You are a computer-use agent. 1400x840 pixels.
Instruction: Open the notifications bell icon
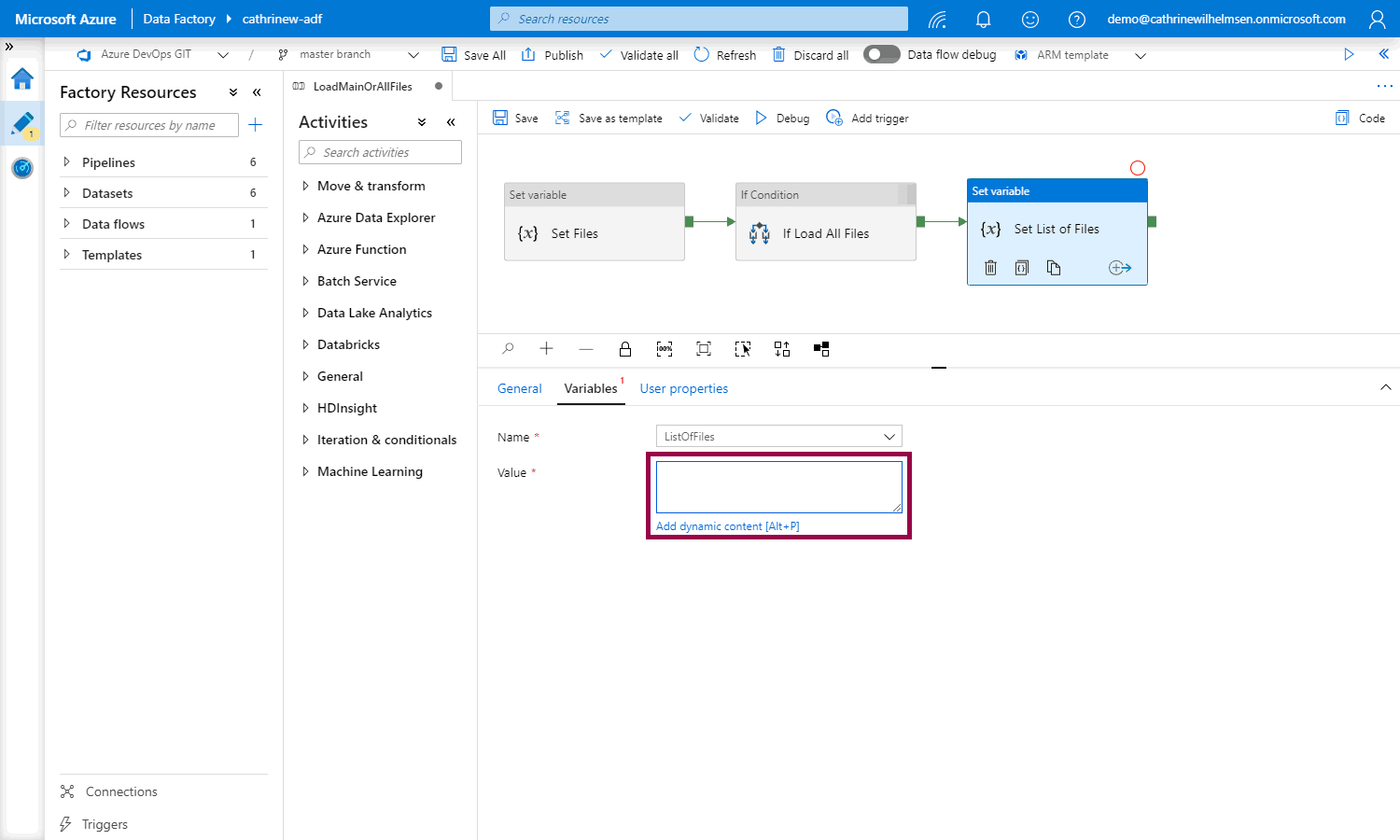(984, 19)
